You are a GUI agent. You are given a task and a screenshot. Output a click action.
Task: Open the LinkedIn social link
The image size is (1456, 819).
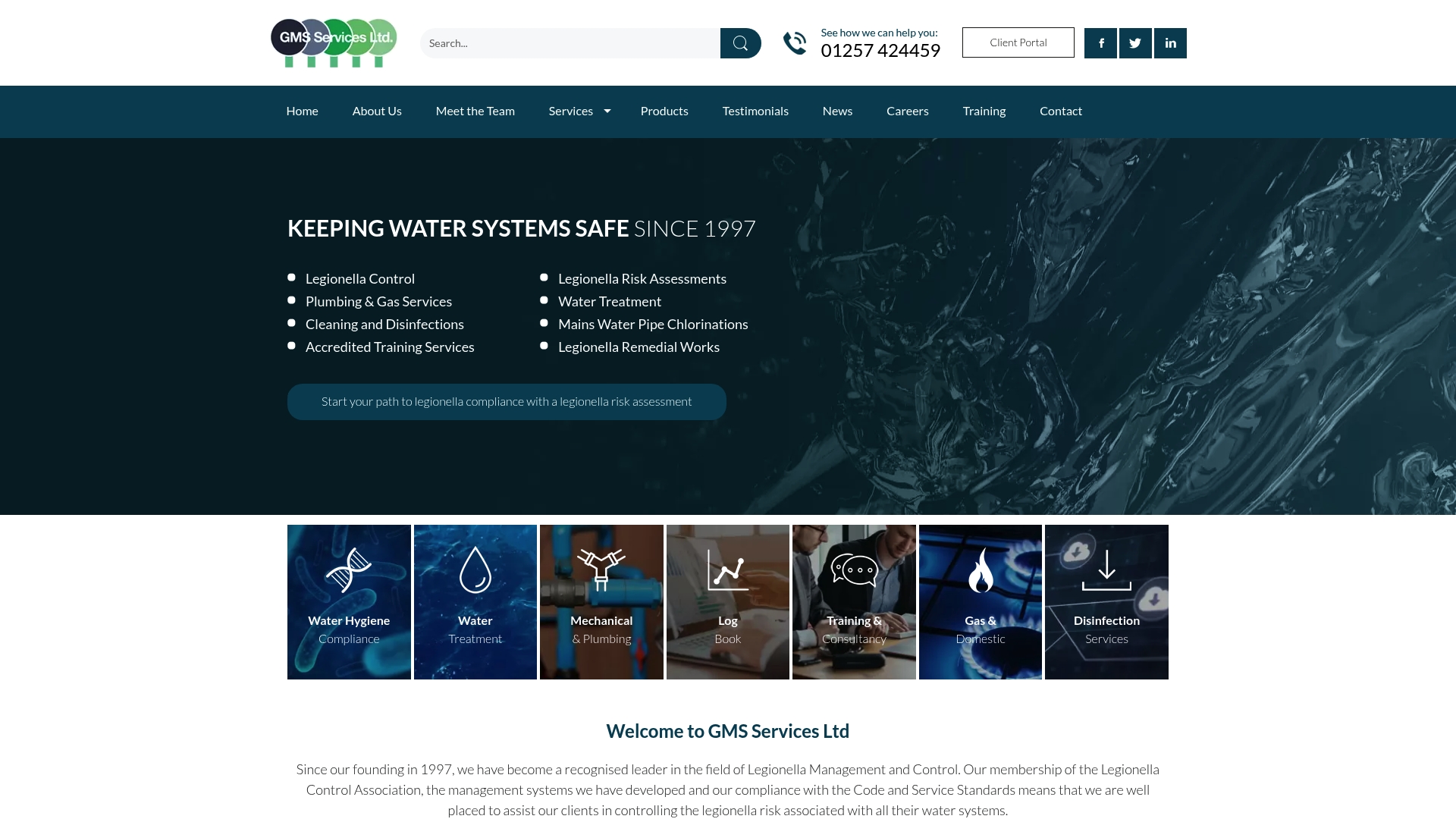pyautogui.click(x=1170, y=43)
